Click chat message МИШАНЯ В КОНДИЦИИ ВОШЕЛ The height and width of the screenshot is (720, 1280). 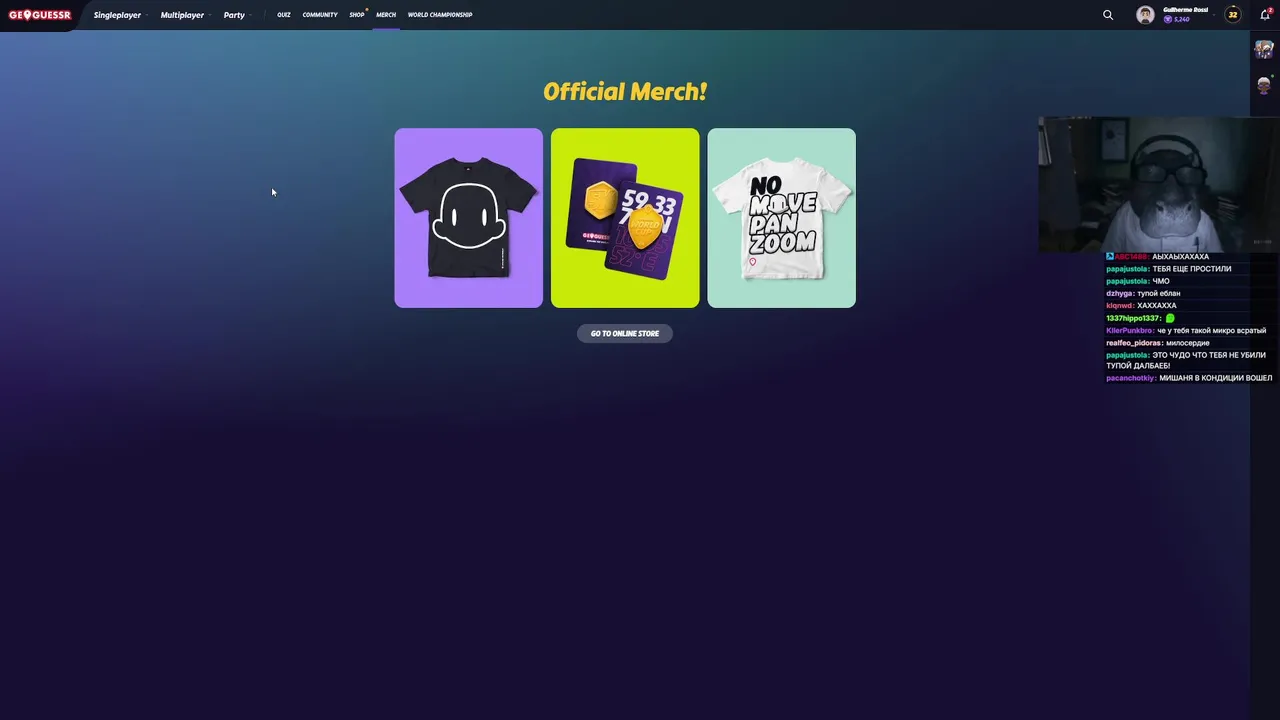point(1216,378)
